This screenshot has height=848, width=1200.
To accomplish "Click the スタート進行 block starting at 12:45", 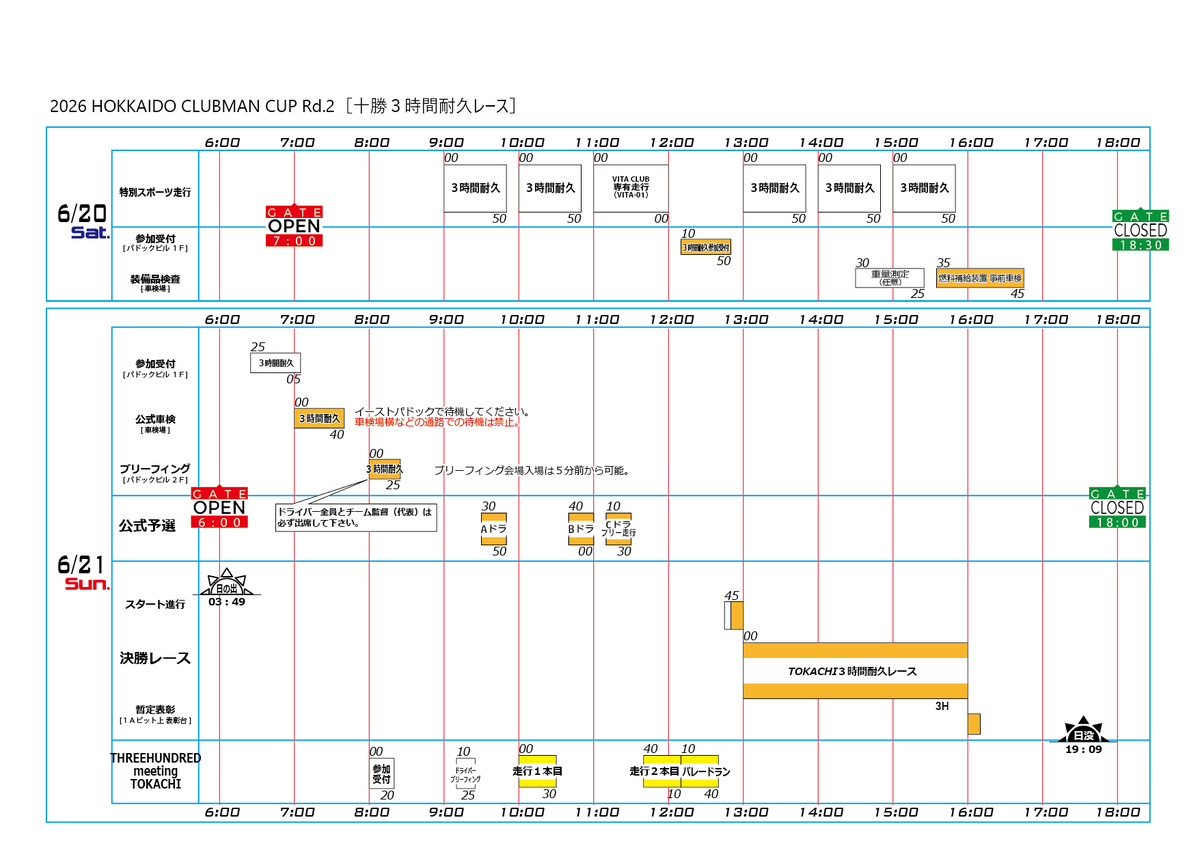I will (x=734, y=615).
